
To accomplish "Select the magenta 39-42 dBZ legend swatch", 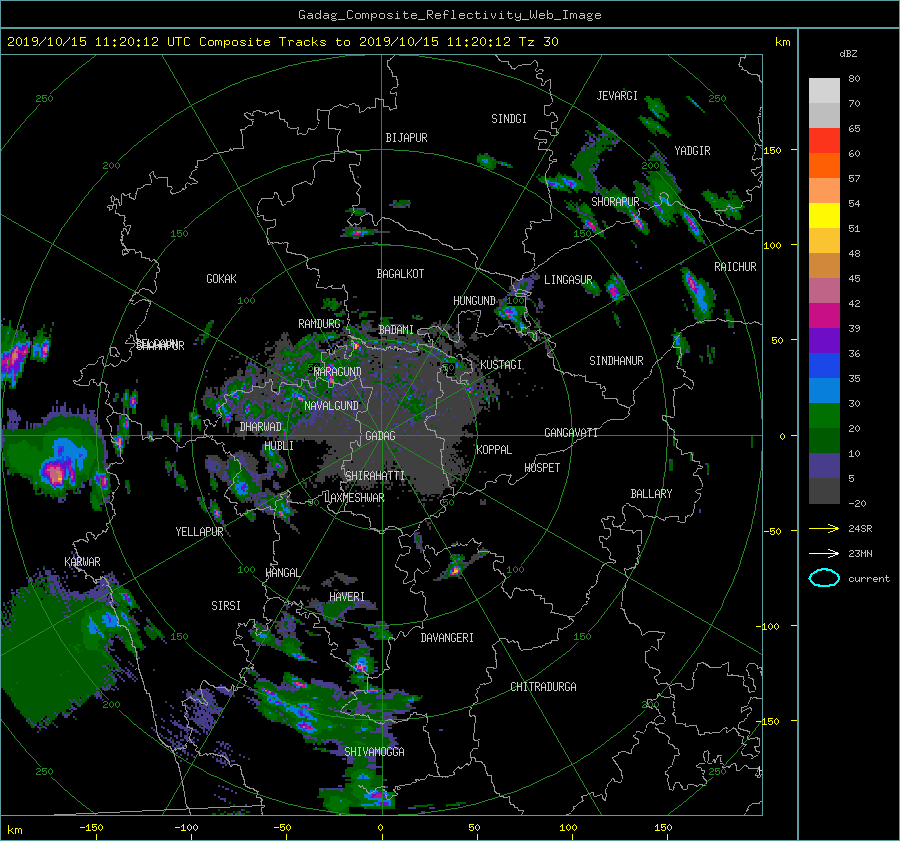I will tap(824, 316).
